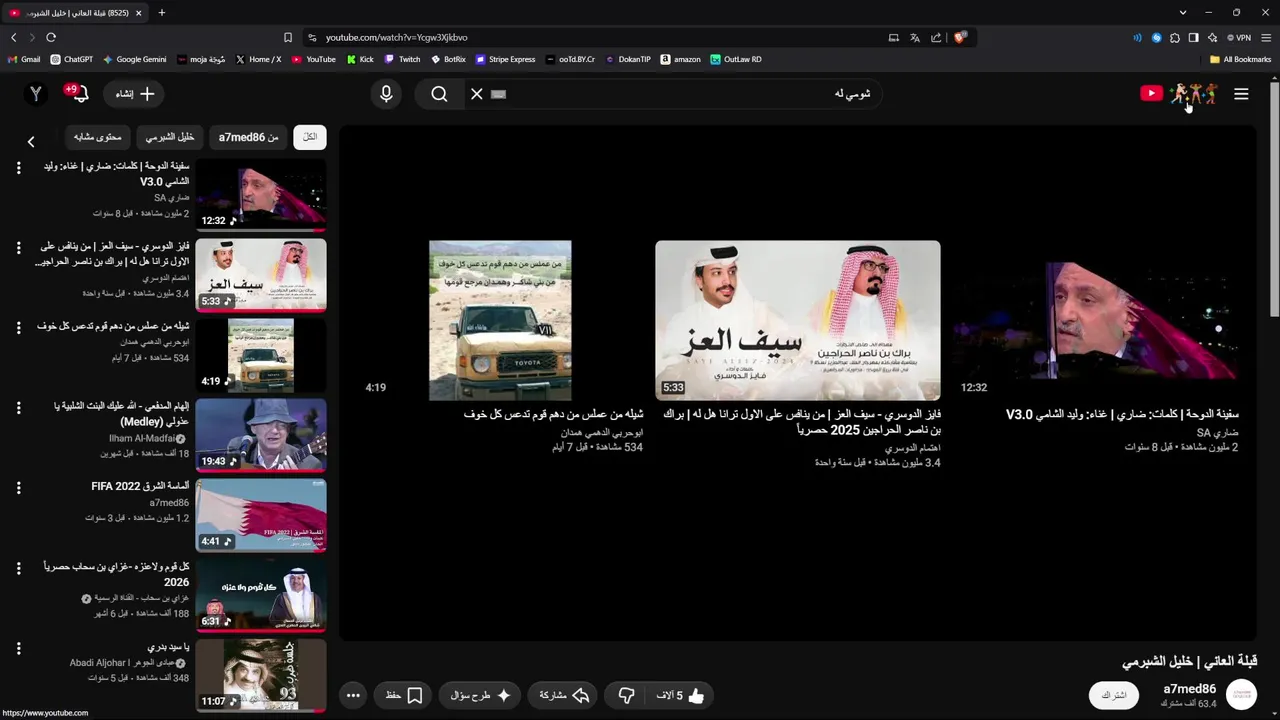
Task: Open sidebar FIFA 2022 thumbnail with 4:41 duration
Action: click(261, 515)
